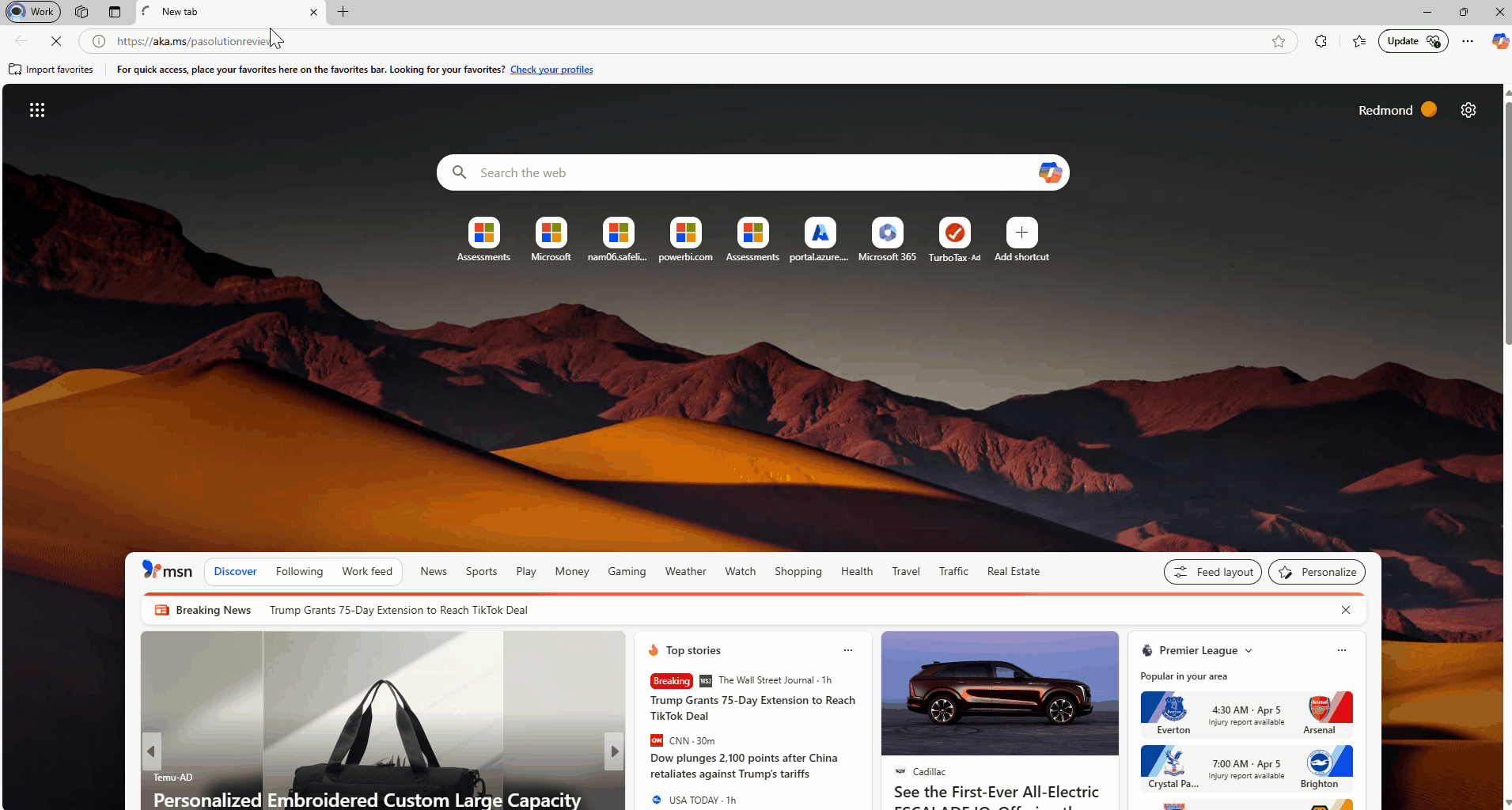Toggle the favorites star in the address bar

click(x=1279, y=41)
